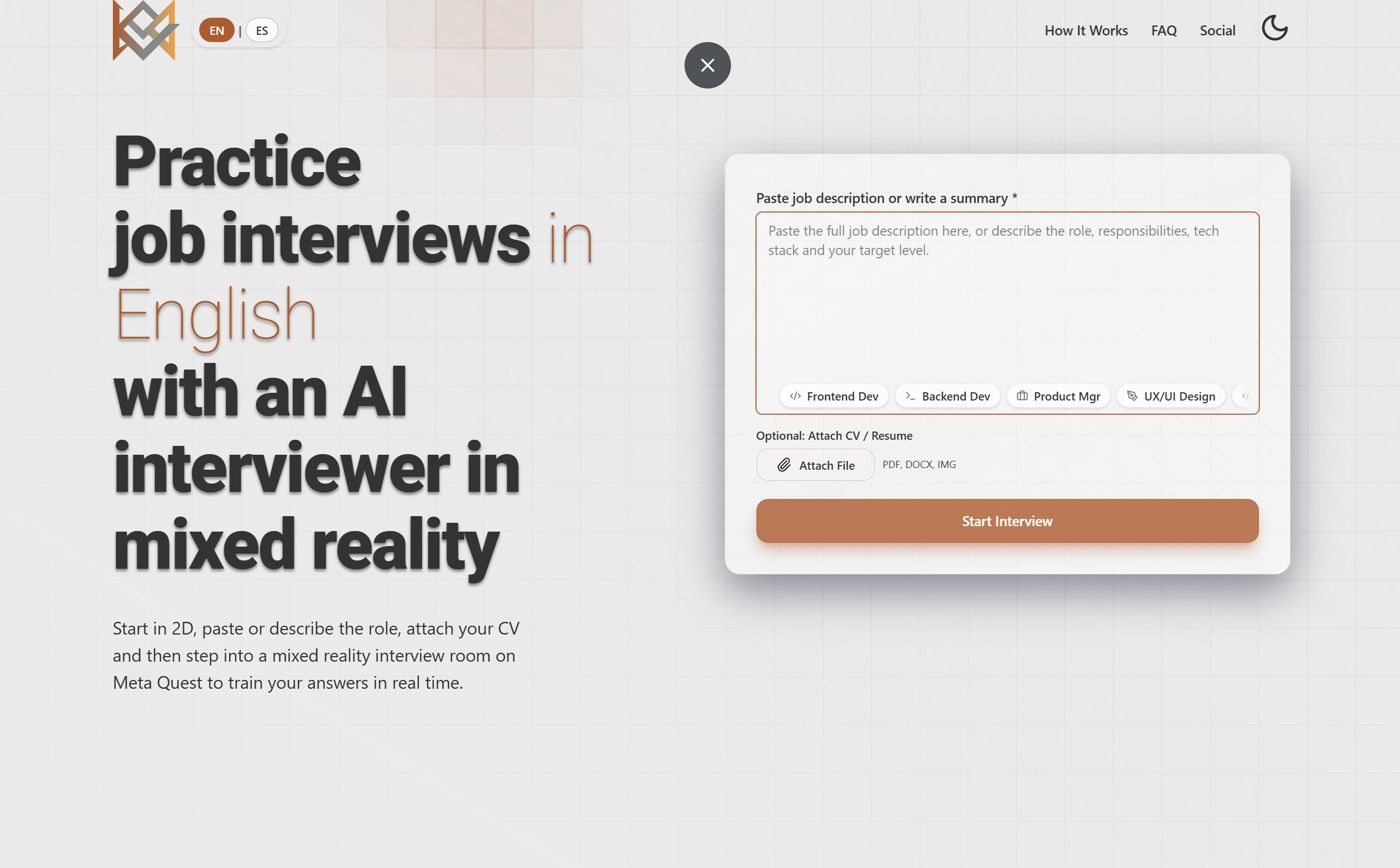Choose the Product Mgr preset chip
Image resolution: width=1400 pixels, height=868 pixels.
click(x=1059, y=396)
